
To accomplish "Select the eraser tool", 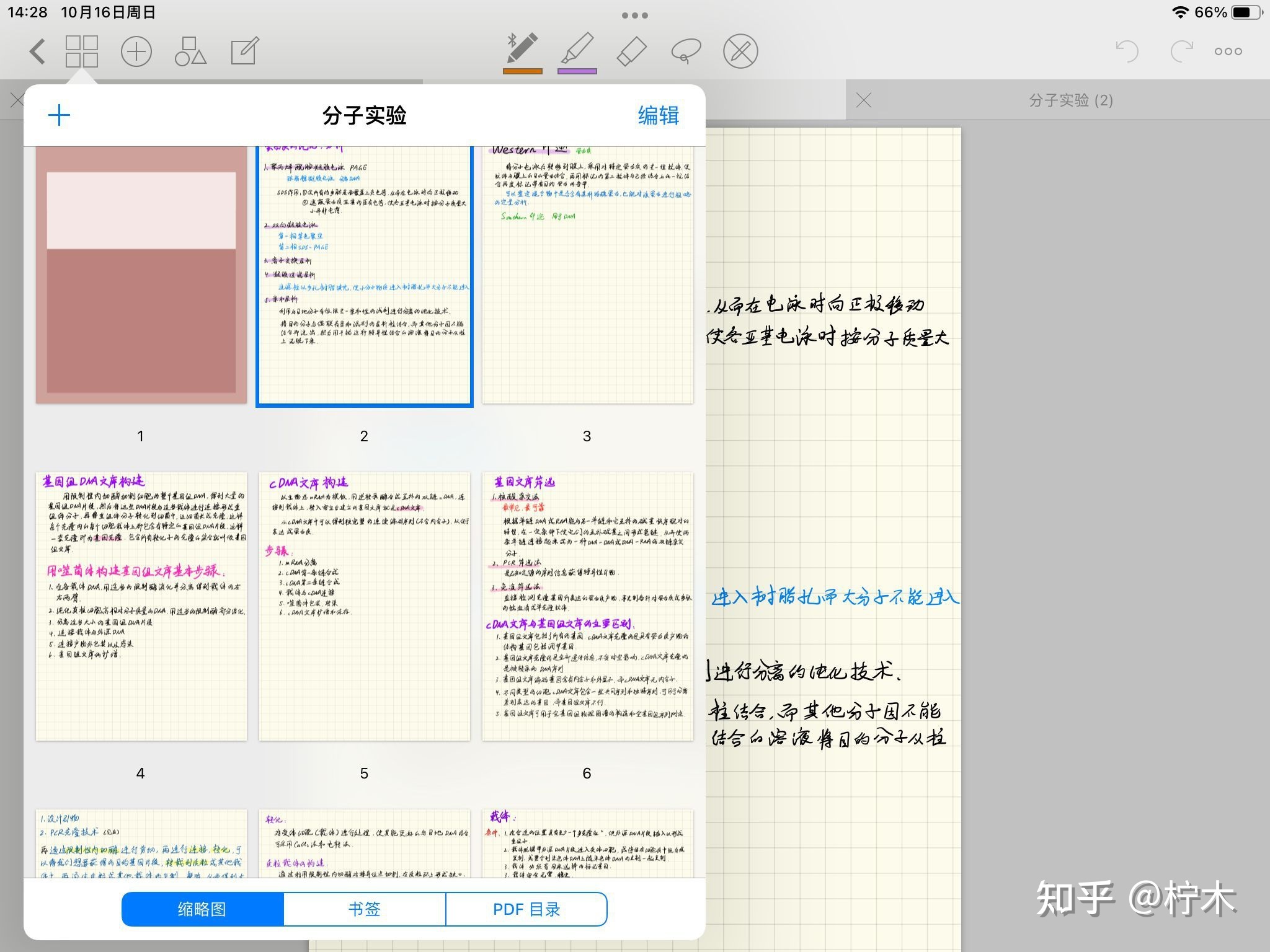I will [x=631, y=51].
